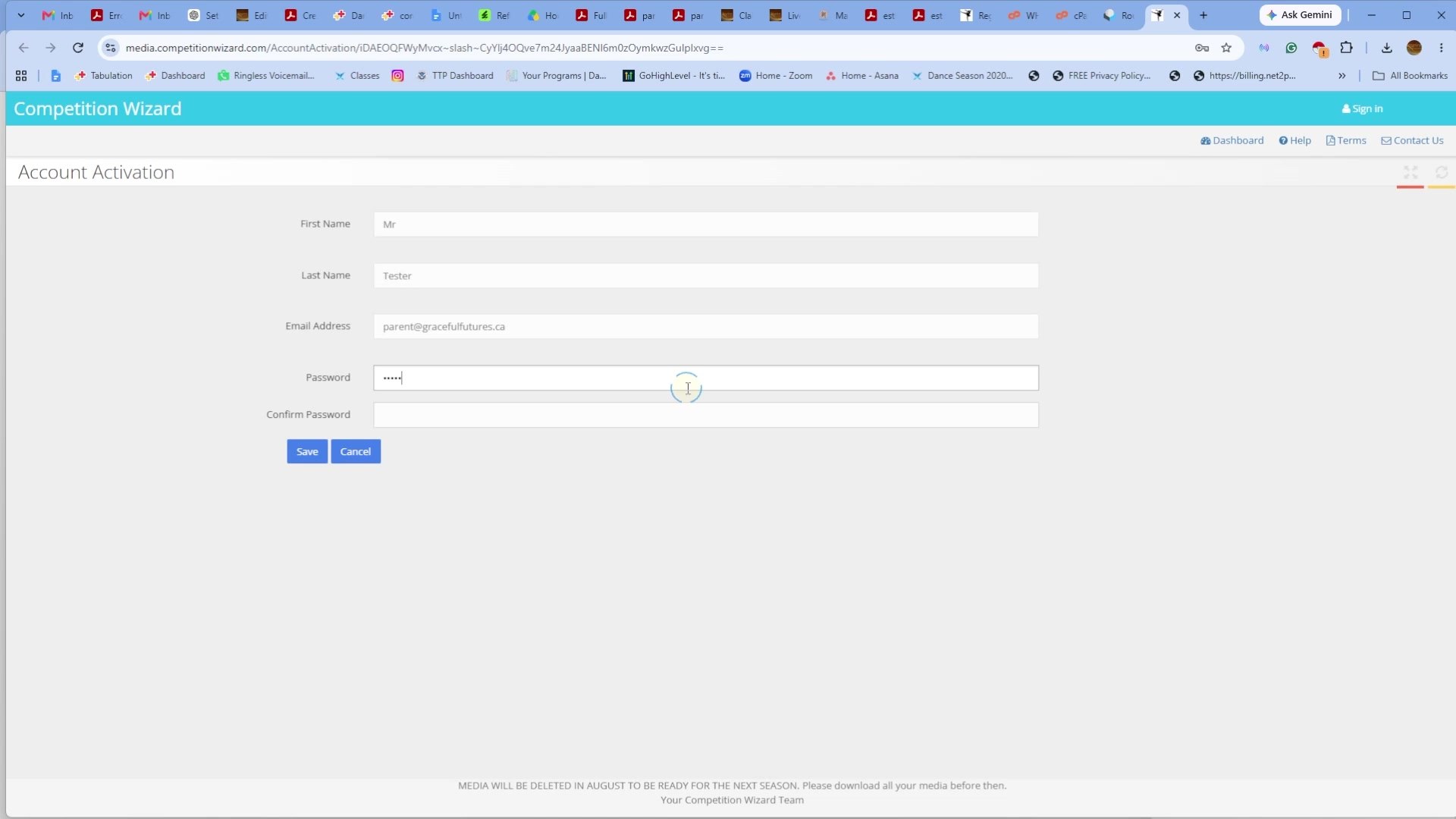This screenshot has width=1456, height=819.
Task: Click the address bar URL
Action: (425, 48)
